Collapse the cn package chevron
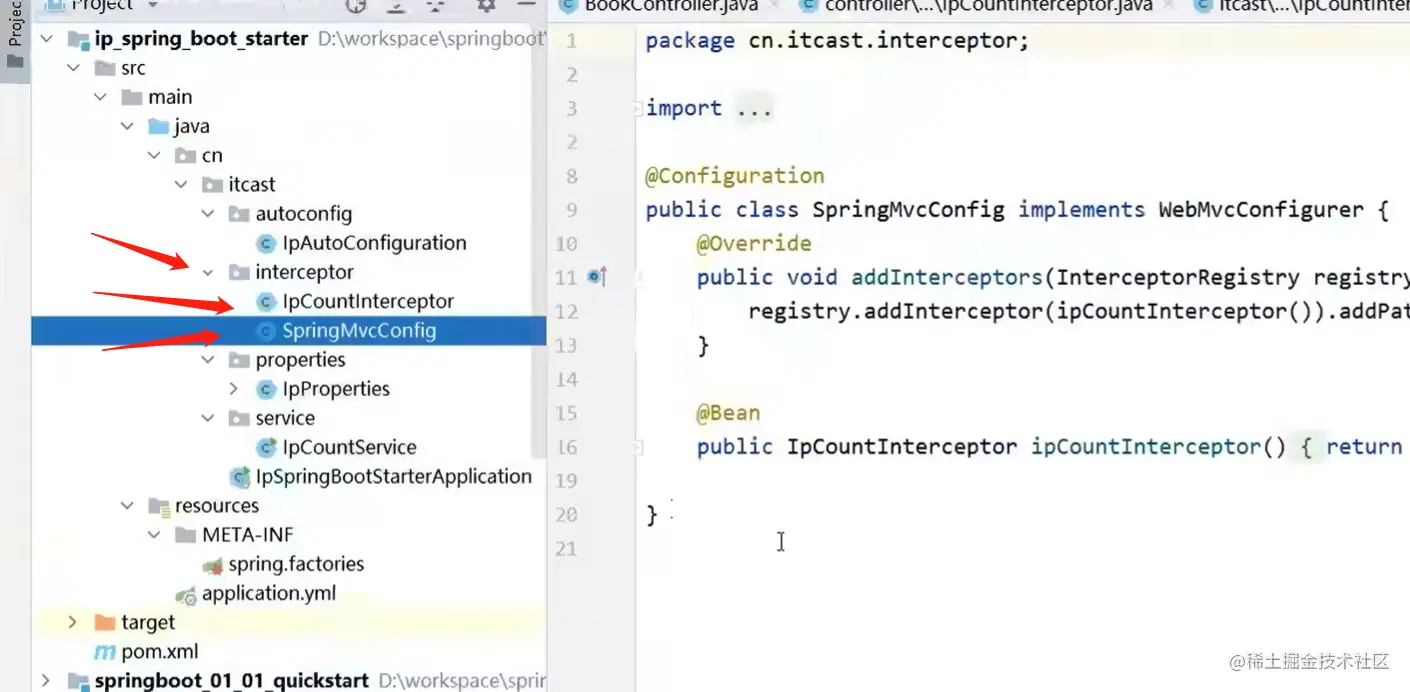 pos(154,155)
